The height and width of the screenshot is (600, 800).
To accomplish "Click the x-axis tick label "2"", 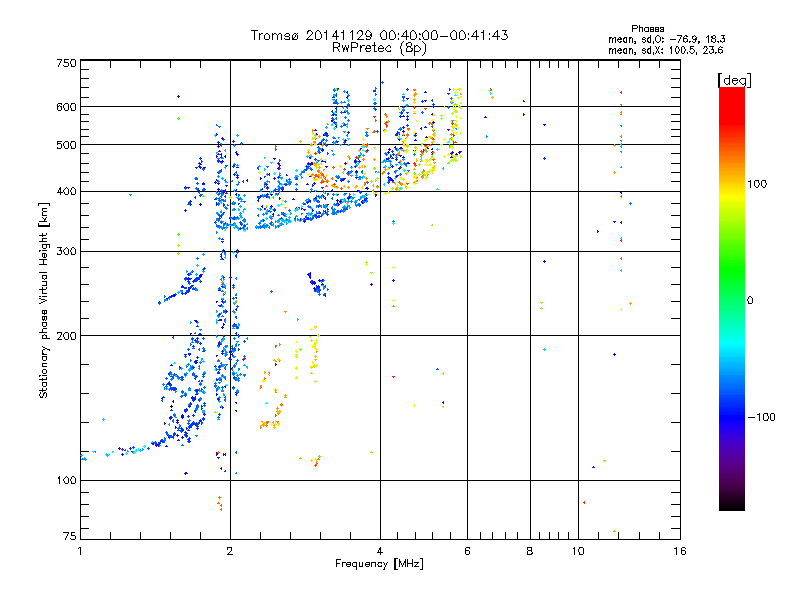I will click(230, 551).
